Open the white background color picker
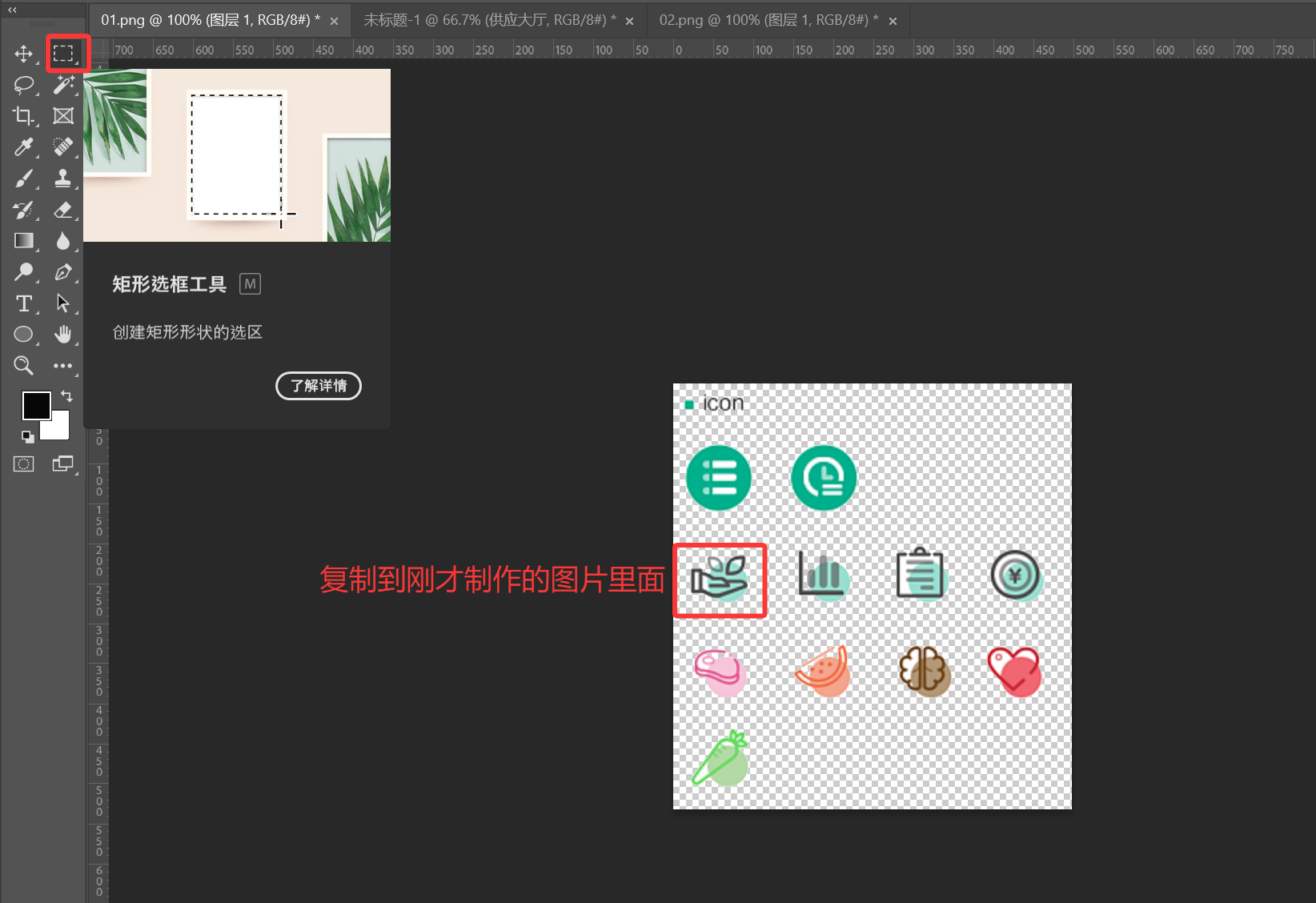Image resolution: width=1316 pixels, height=903 pixels. click(59, 429)
